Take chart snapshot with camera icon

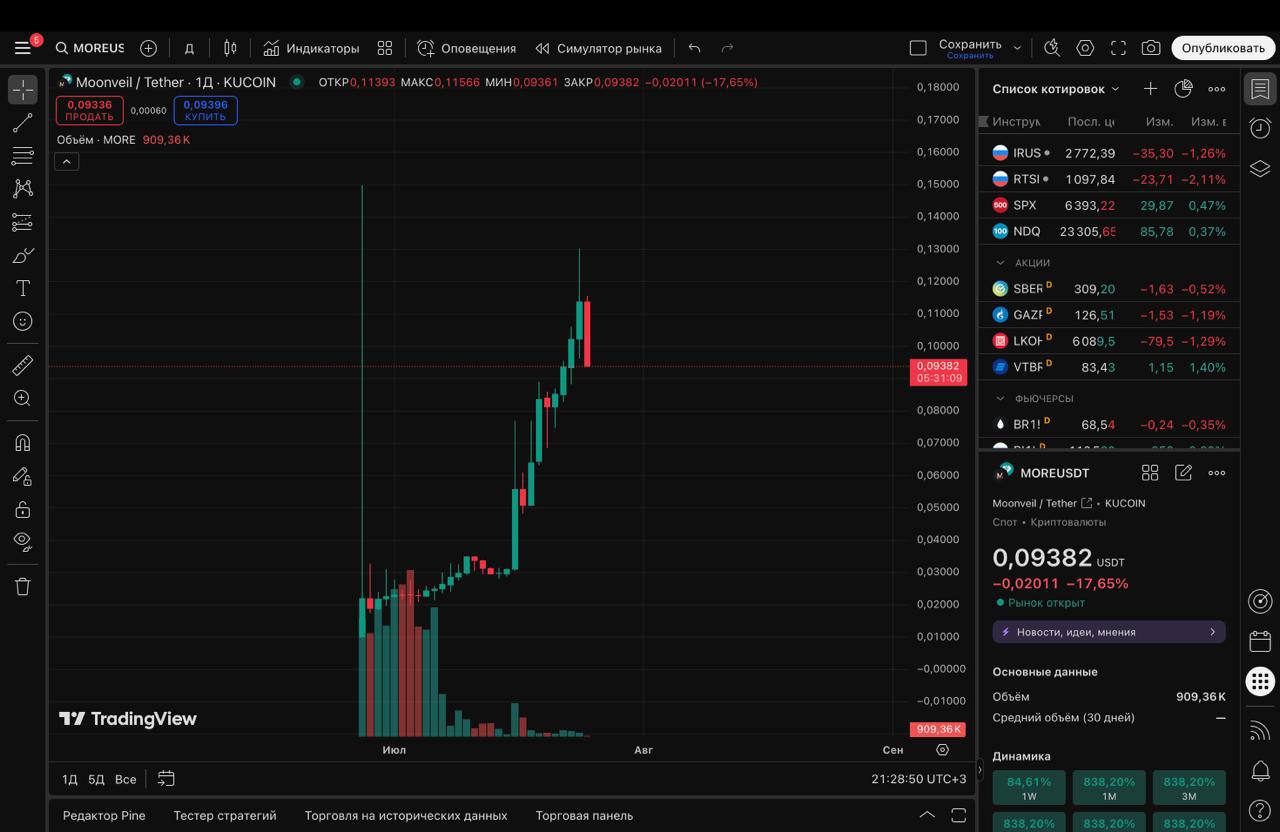pyautogui.click(x=1151, y=48)
